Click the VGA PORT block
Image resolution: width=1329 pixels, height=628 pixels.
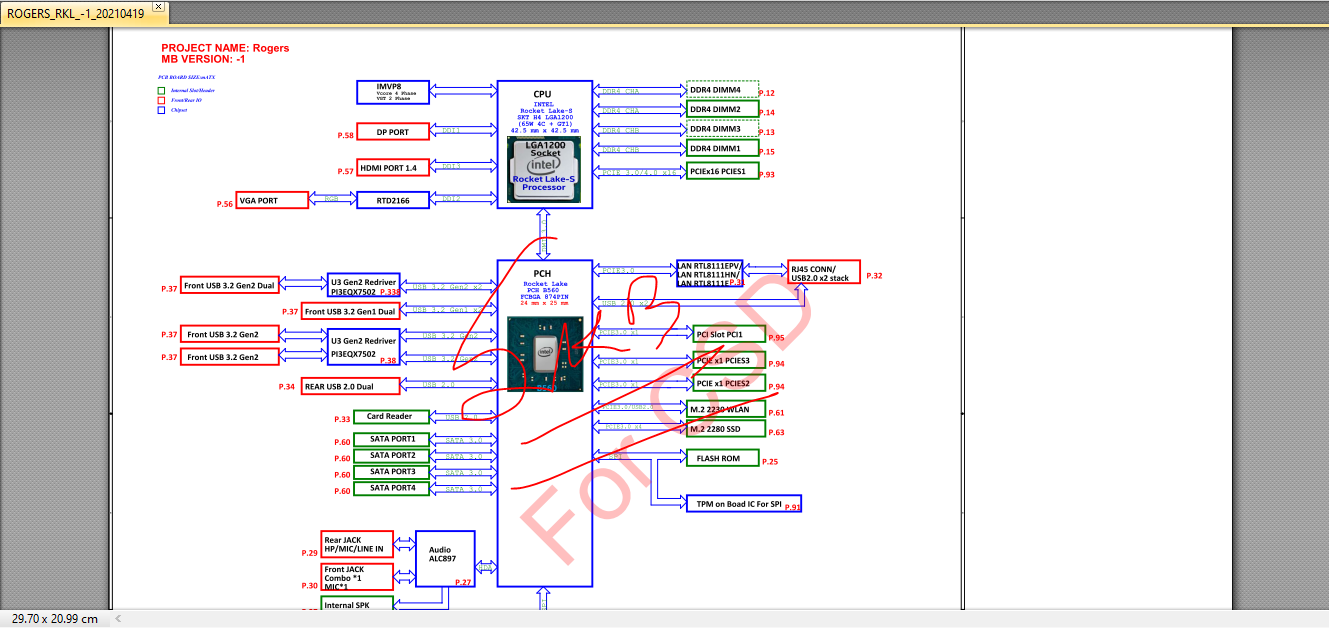point(271,201)
